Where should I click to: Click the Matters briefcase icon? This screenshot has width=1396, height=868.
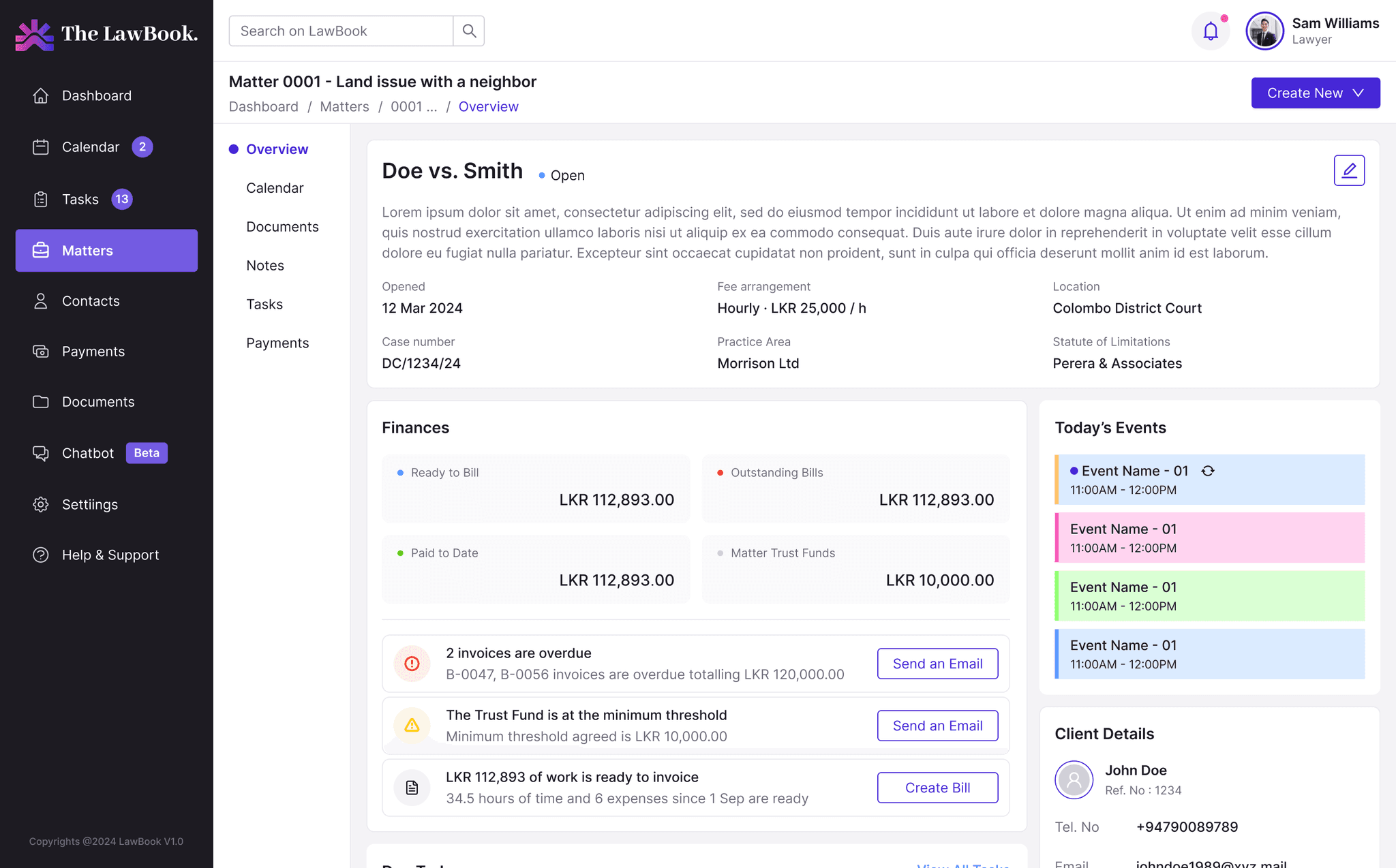click(41, 250)
